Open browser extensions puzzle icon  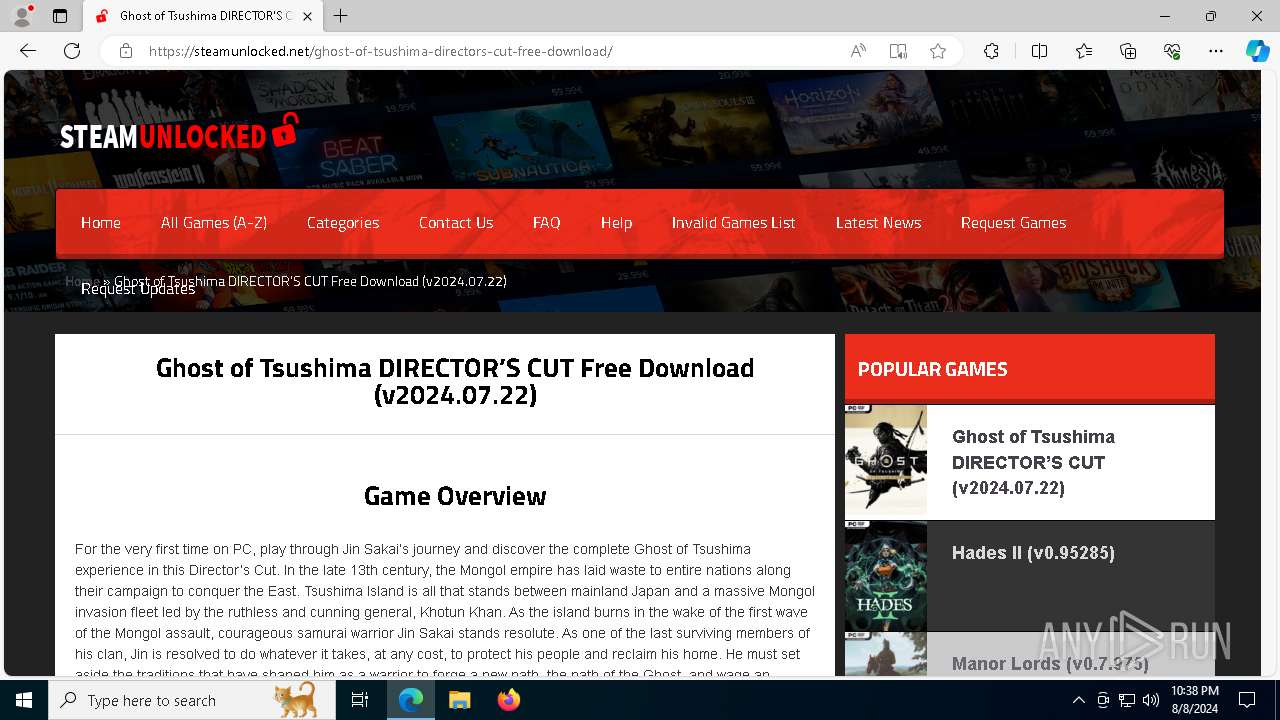(x=991, y=51)
